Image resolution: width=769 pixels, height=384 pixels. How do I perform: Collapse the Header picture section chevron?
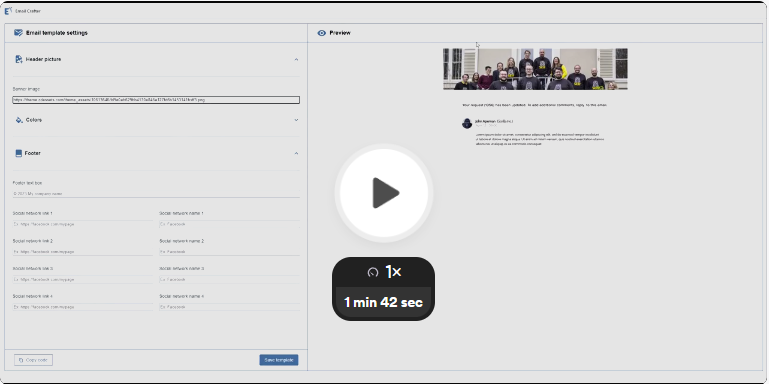tap(296, 59)
